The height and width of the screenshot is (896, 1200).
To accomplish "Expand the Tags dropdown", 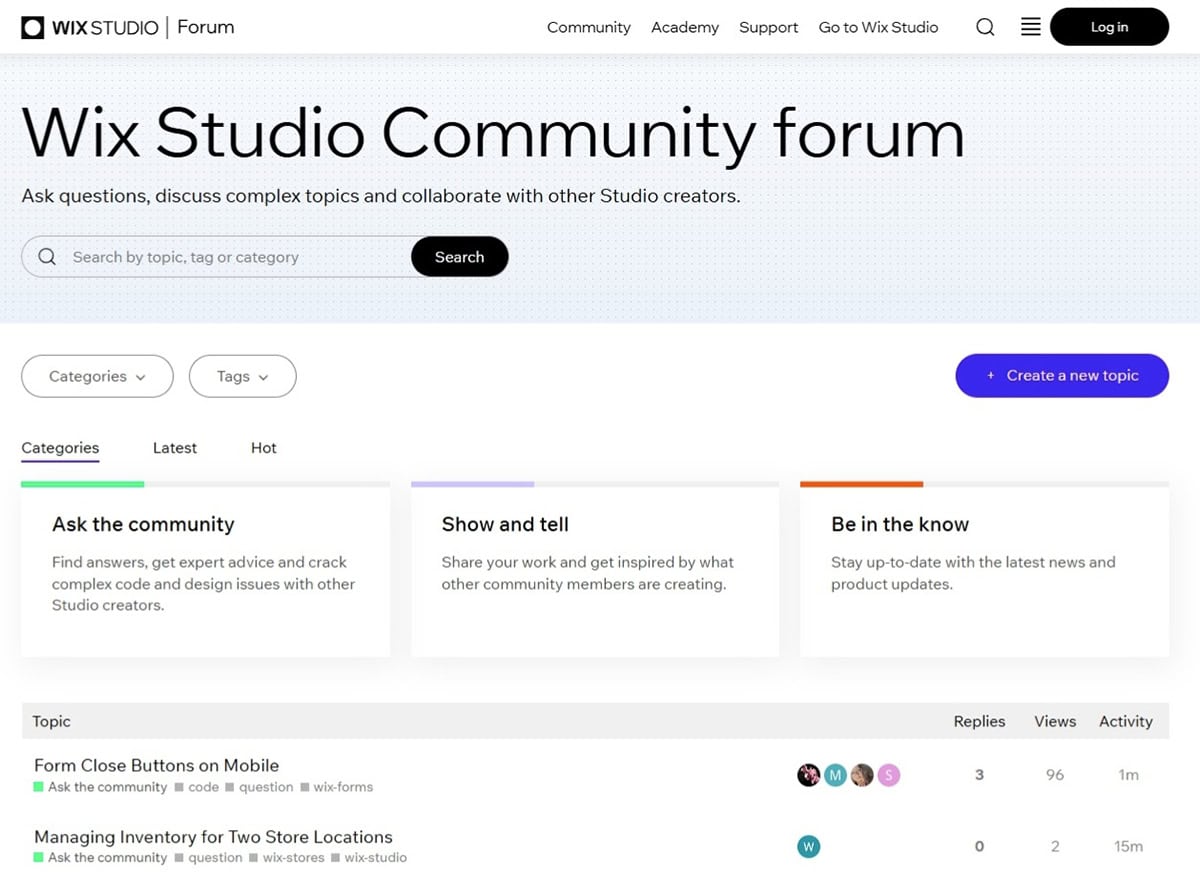I will [242, 376].
